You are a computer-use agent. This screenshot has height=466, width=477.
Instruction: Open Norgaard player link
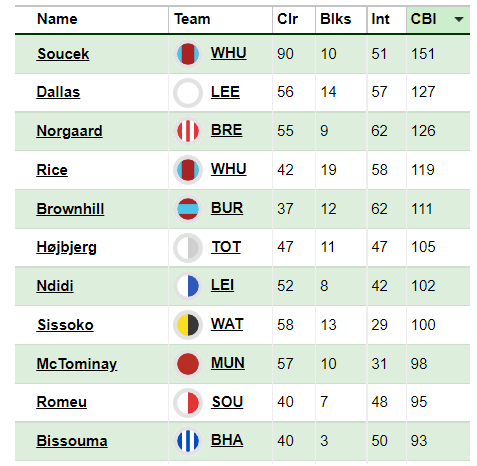69,131
